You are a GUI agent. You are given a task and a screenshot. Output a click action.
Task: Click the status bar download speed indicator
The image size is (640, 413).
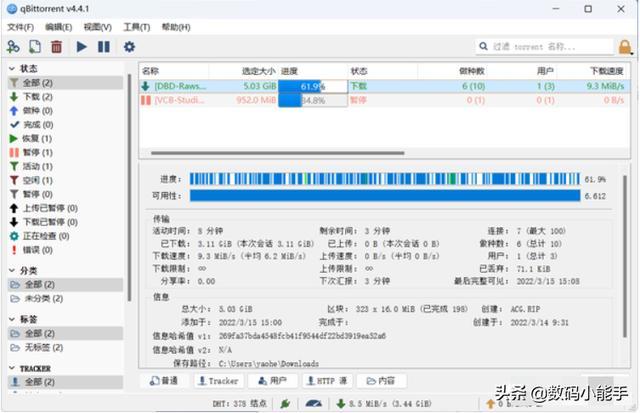[x=384, y=404]
